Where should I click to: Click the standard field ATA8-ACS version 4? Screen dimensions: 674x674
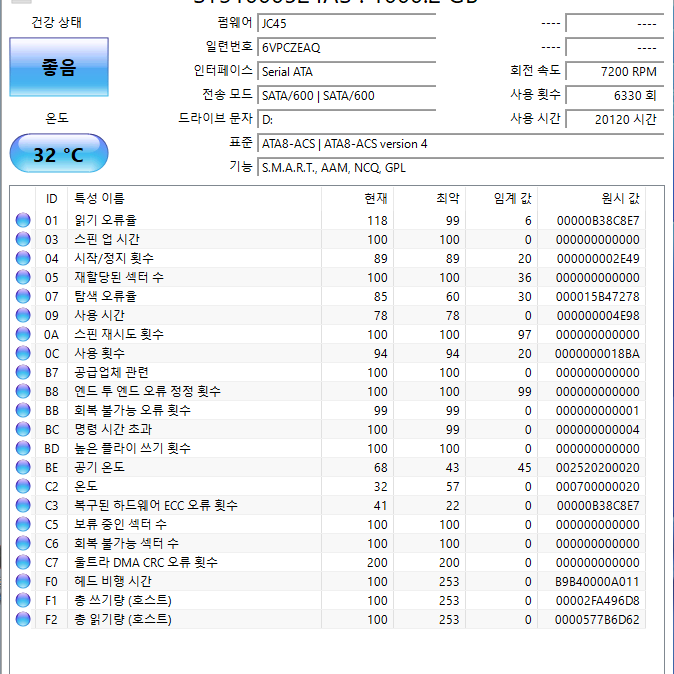coord(460,144)
